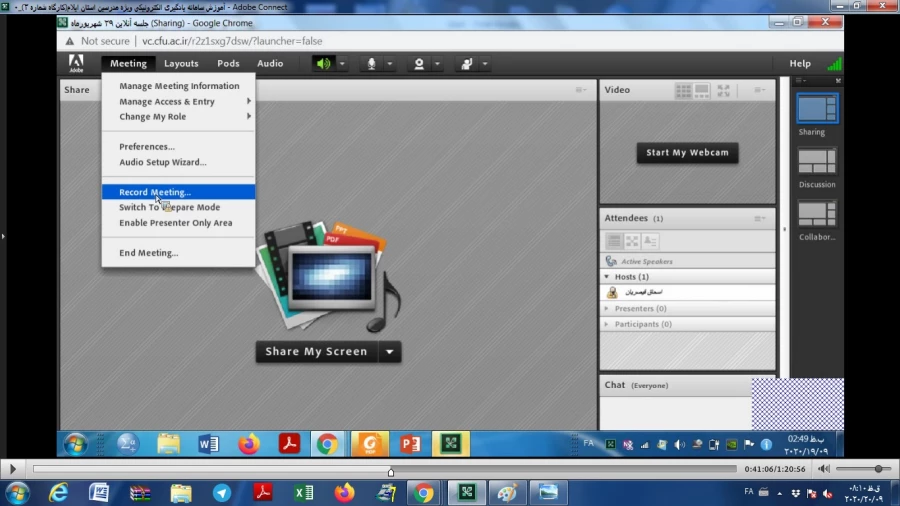Toggle the green speaker audio button

pos(323,64)
